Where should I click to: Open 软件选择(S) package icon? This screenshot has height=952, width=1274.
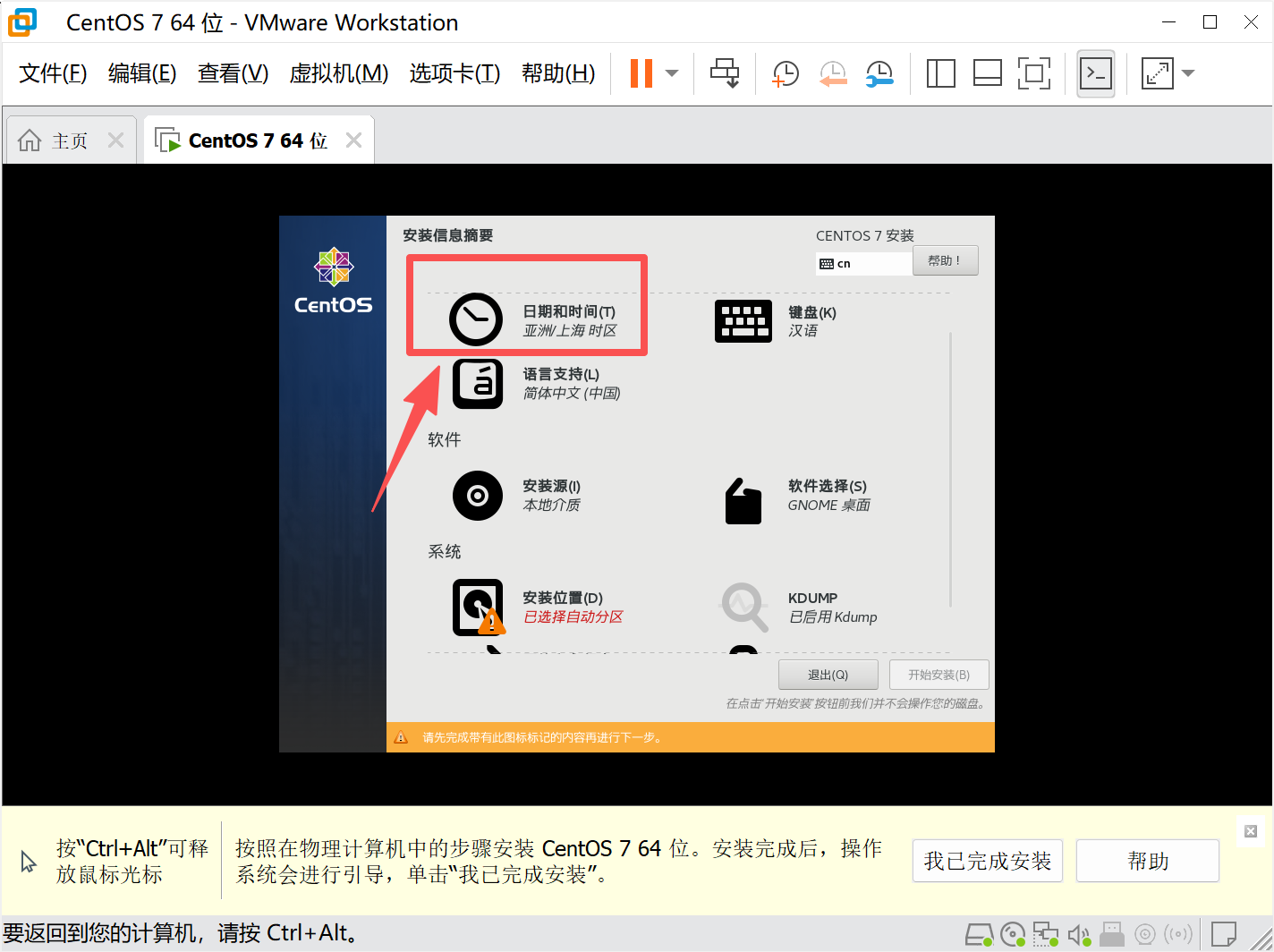(743, 501)
